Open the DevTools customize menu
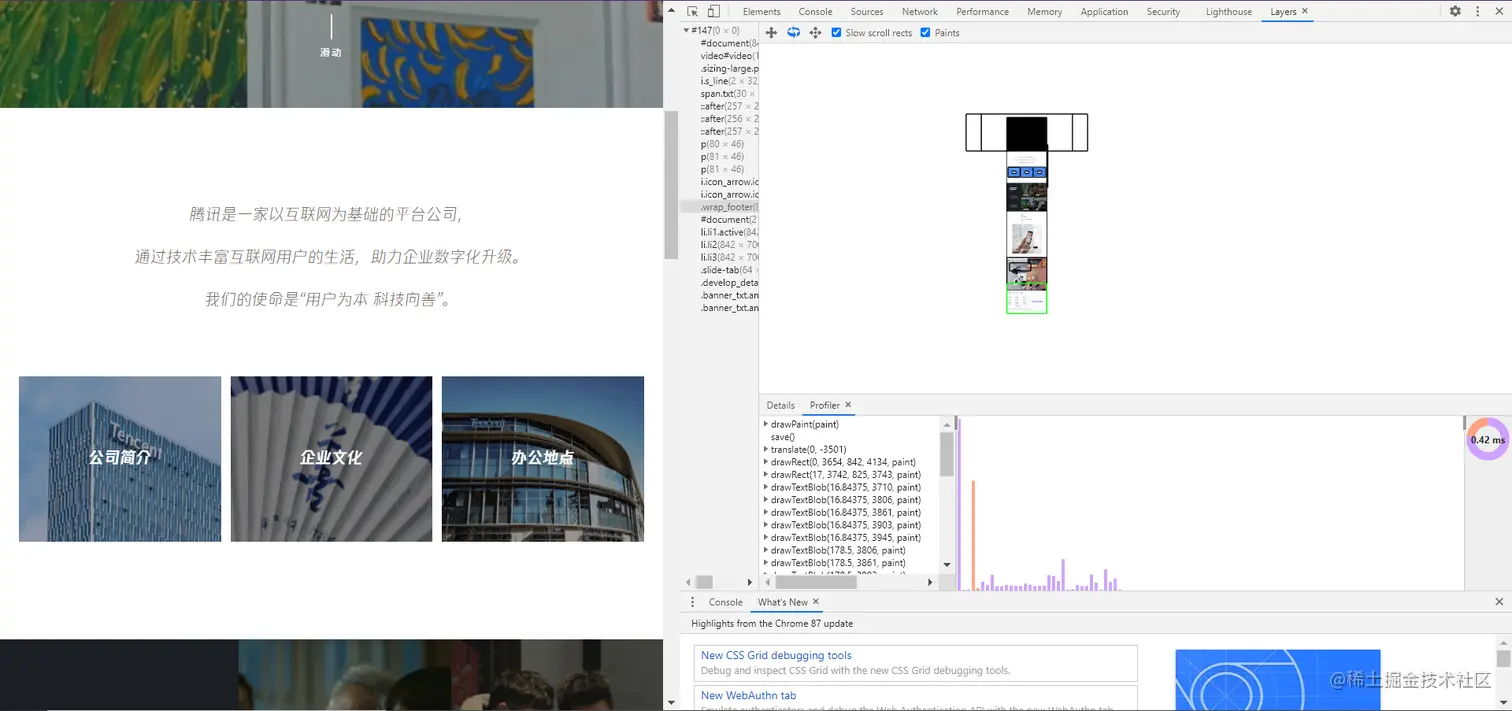 coord(1477,11)
